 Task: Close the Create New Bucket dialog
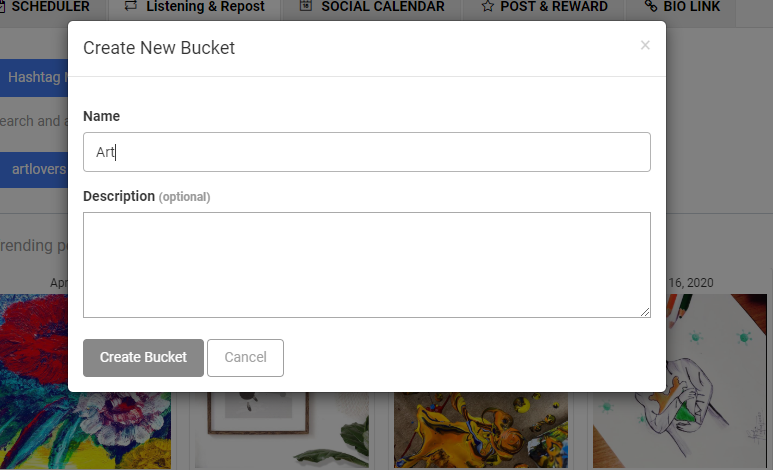point(645,45)
